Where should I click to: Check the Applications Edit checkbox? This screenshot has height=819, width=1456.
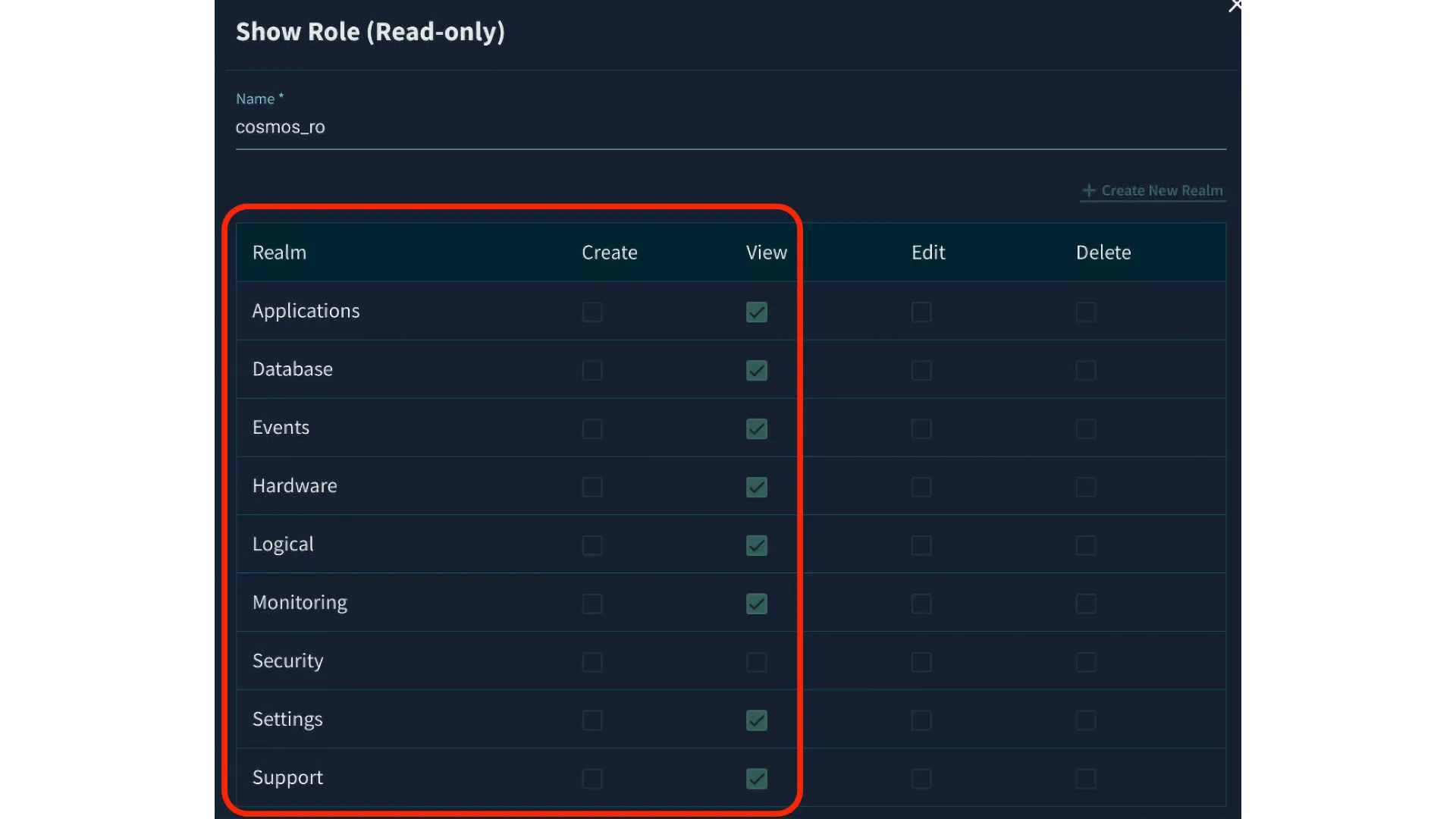point(921,312)
